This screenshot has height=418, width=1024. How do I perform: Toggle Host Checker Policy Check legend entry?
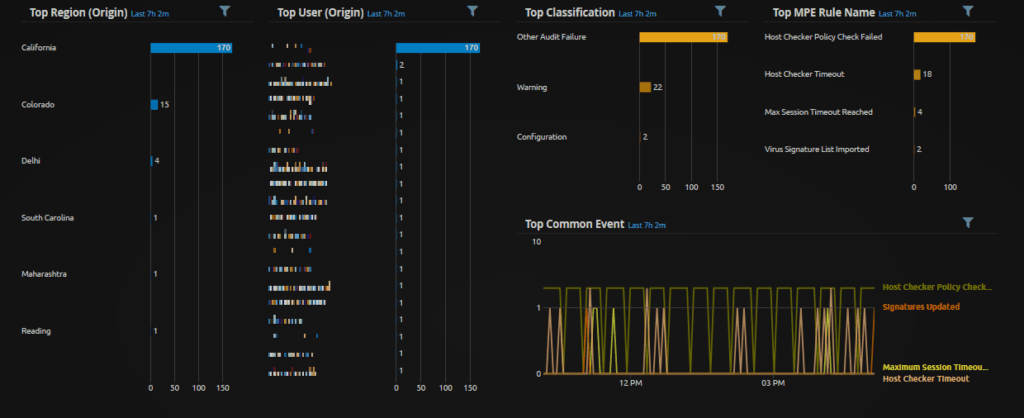937,287
